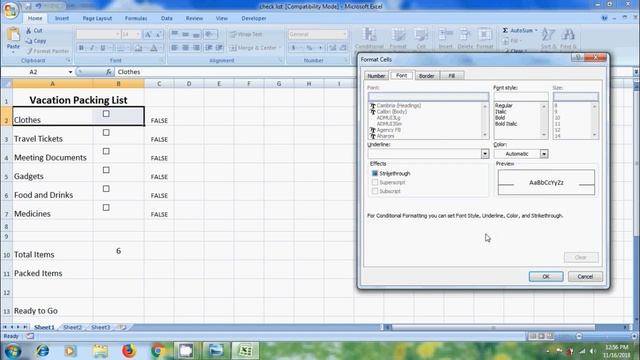Check the Medicines row checkbox
The height and width of the screenshot is (360, 640).
click(x=106, y=207)
